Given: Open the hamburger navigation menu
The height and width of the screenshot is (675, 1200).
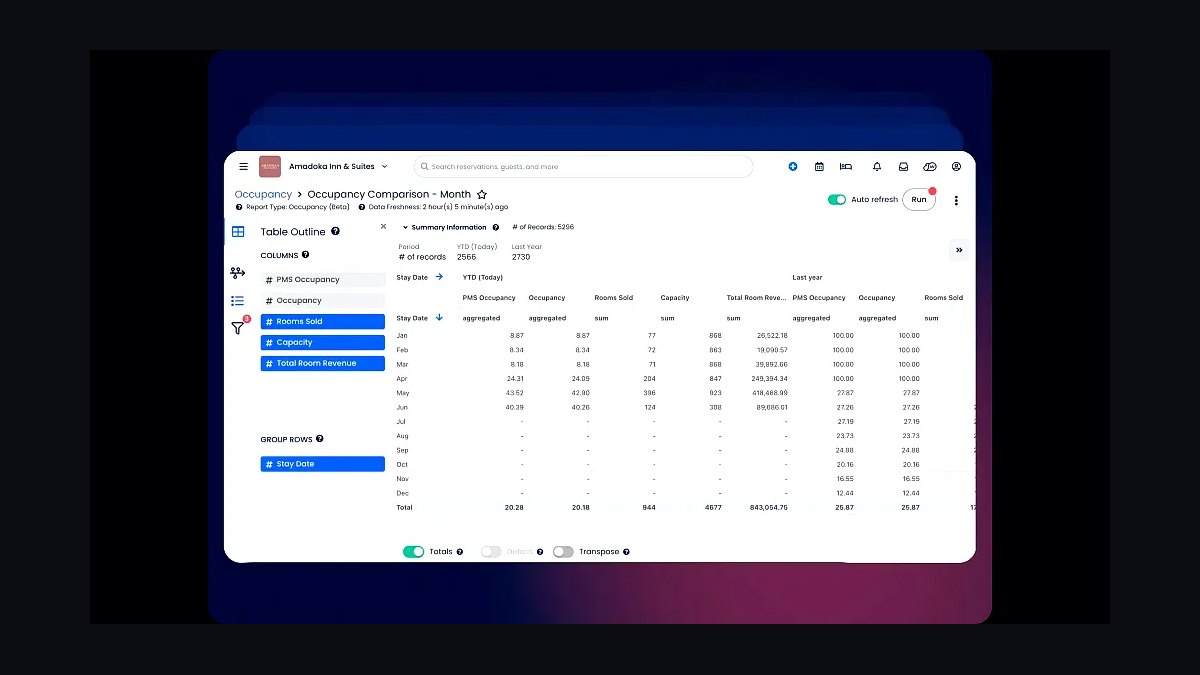Looking at the screenshot, I should click(x=243, y=167).
